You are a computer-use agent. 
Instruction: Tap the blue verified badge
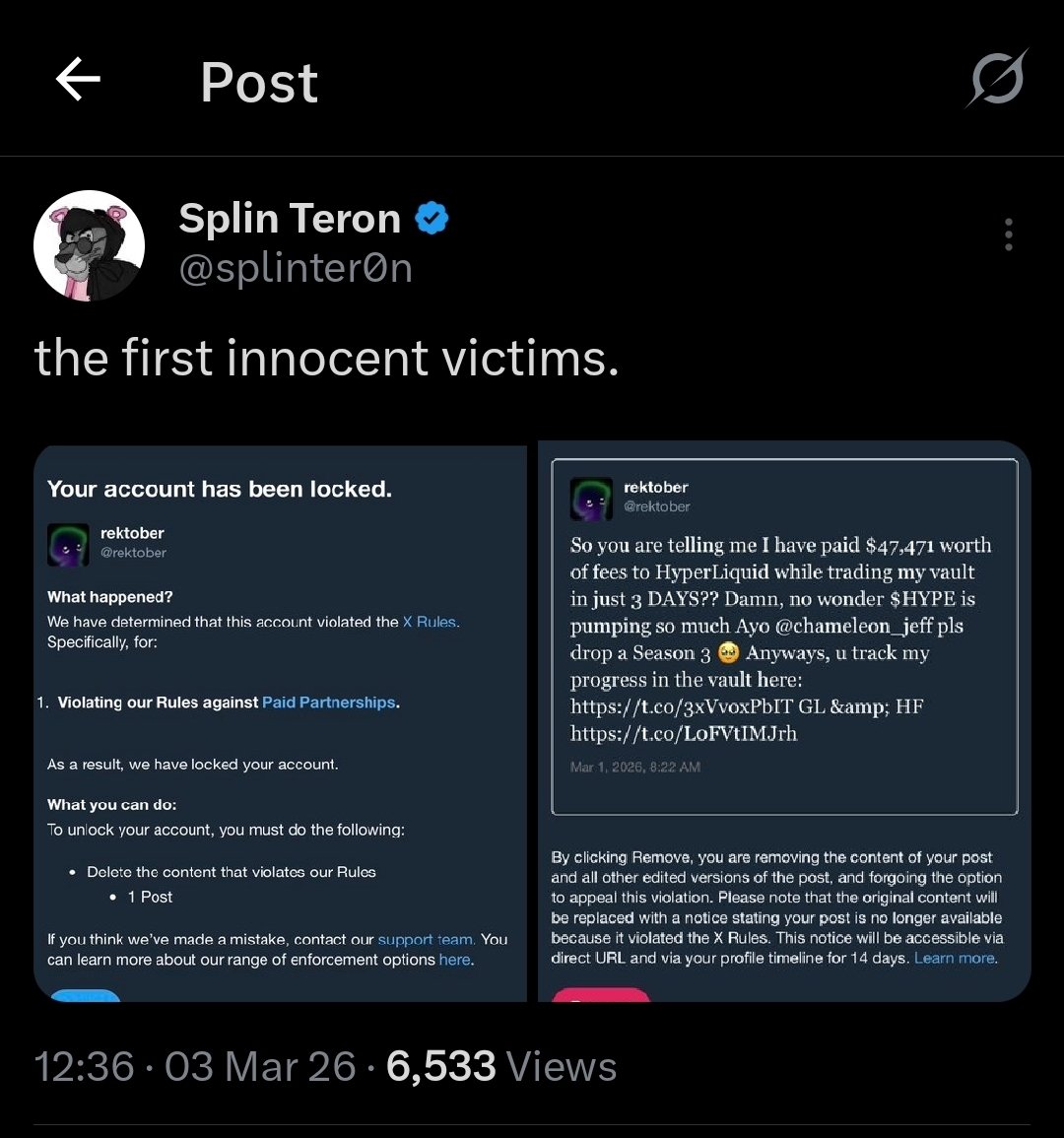(x=432, y=218)
